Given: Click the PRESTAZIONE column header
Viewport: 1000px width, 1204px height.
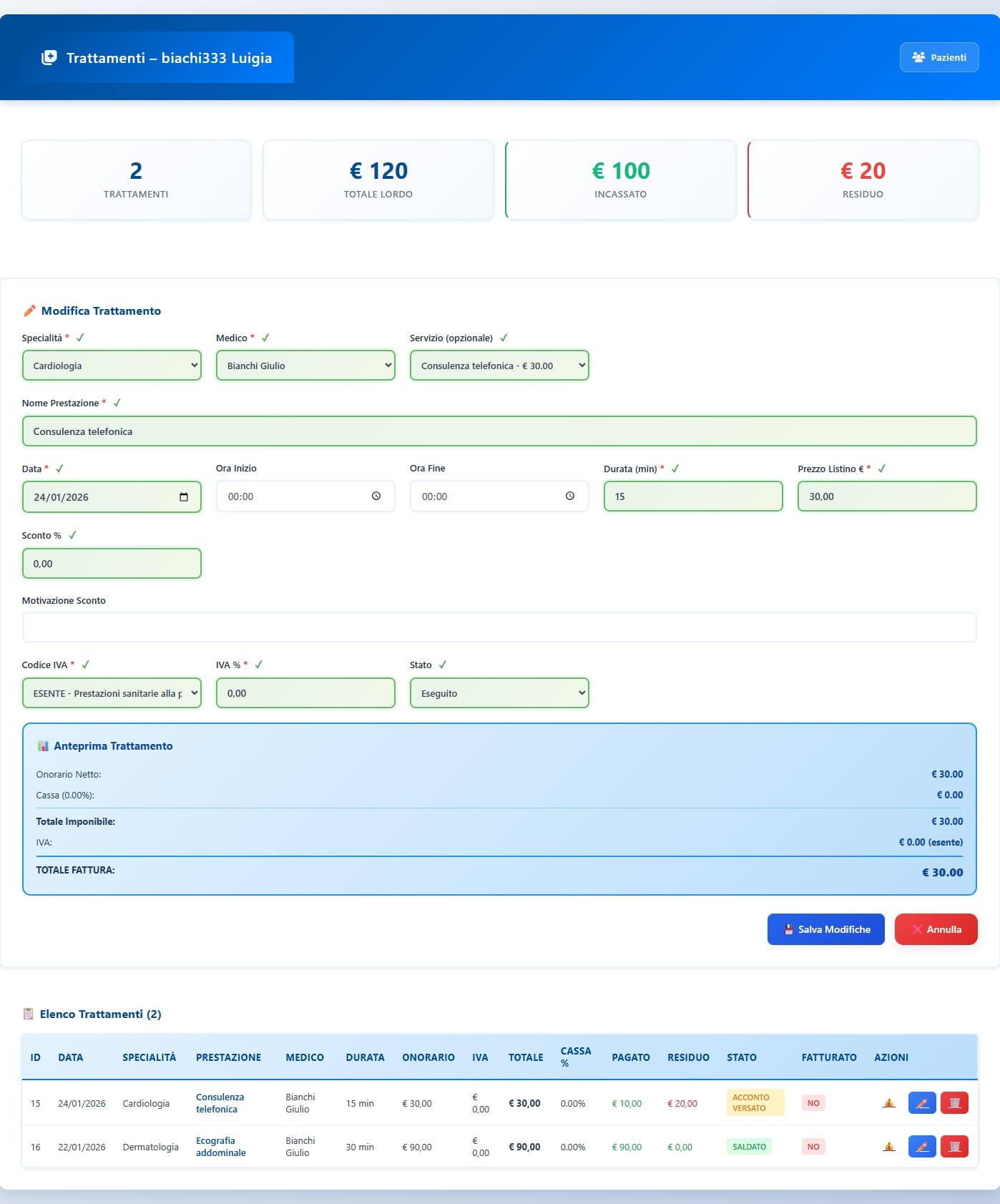Looking at the screenshot, I should pos(228,1057).
